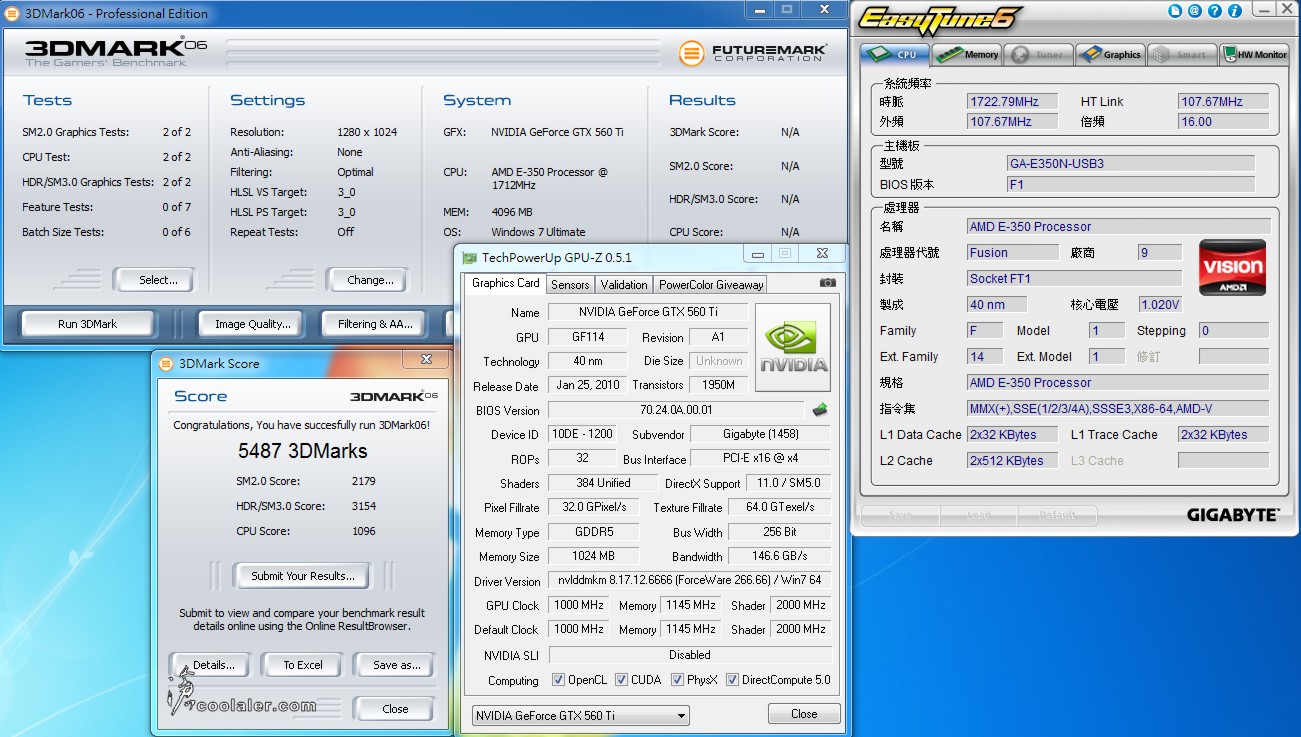
Task: Click the Details... button
Action: (210, 665)
